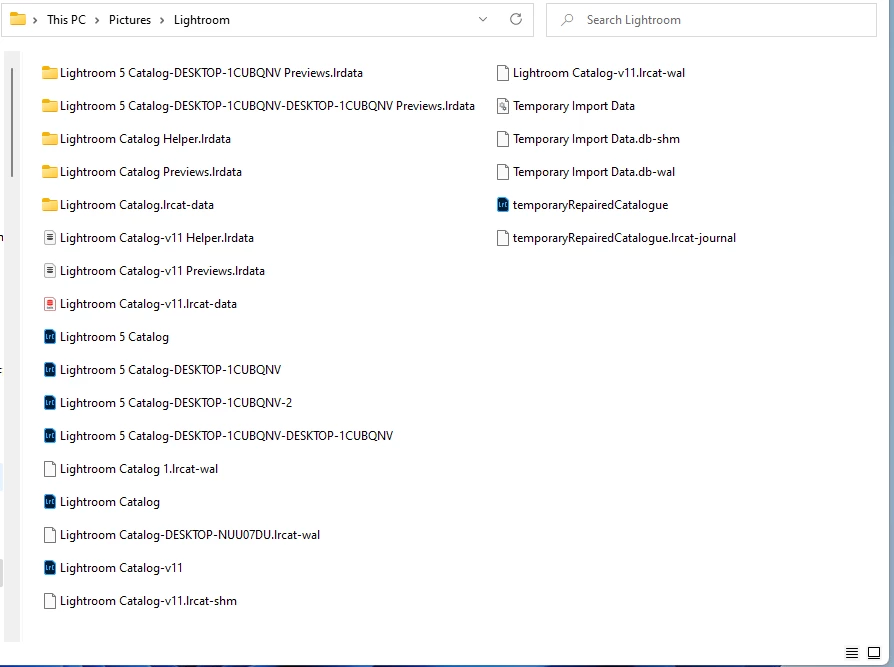Select file name Lightroom Catalog.lrcat-data
This screenshot has width=894, height=667.
137,205
